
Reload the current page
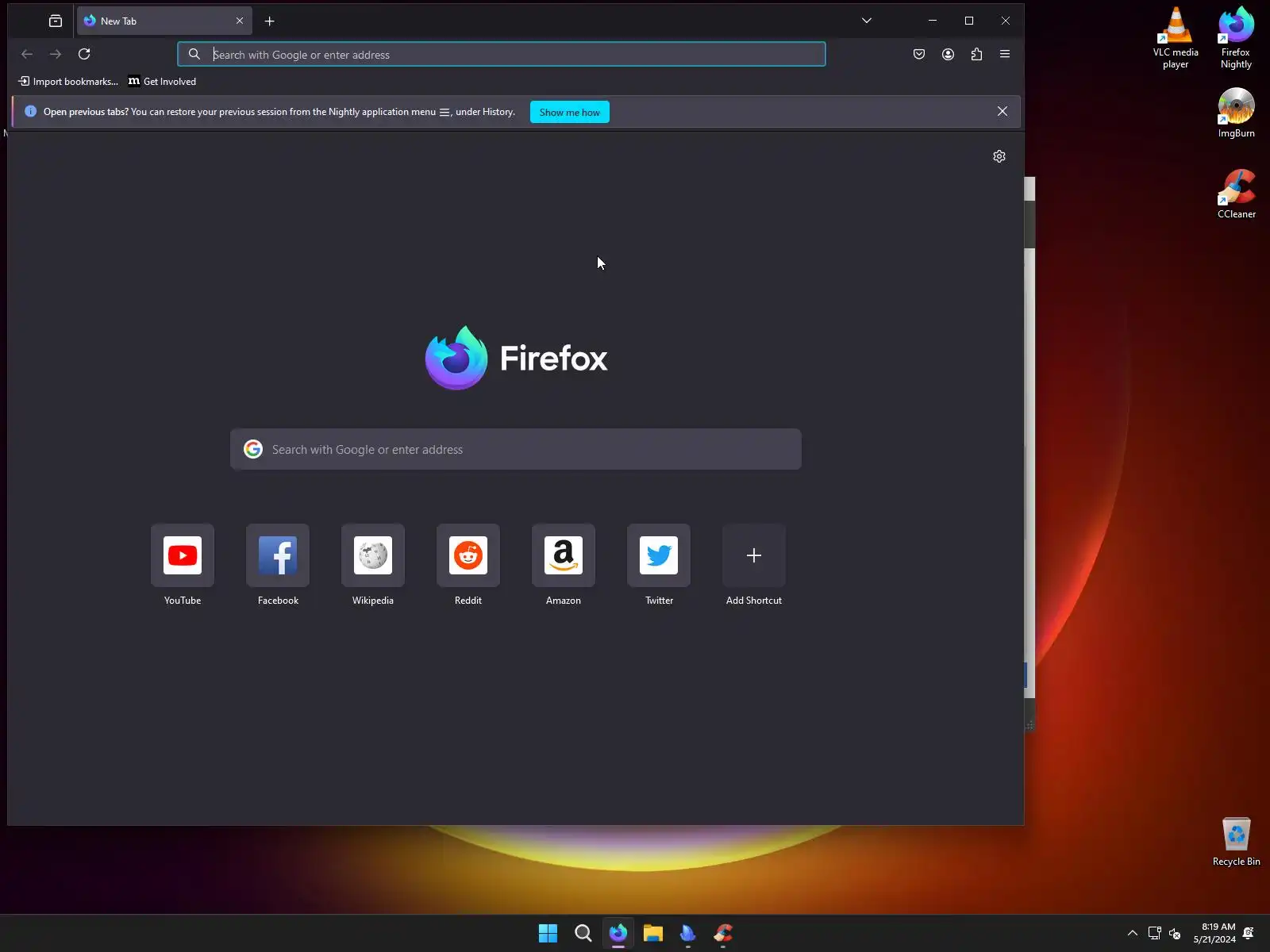pyautogui.click(x=84, y=54)
